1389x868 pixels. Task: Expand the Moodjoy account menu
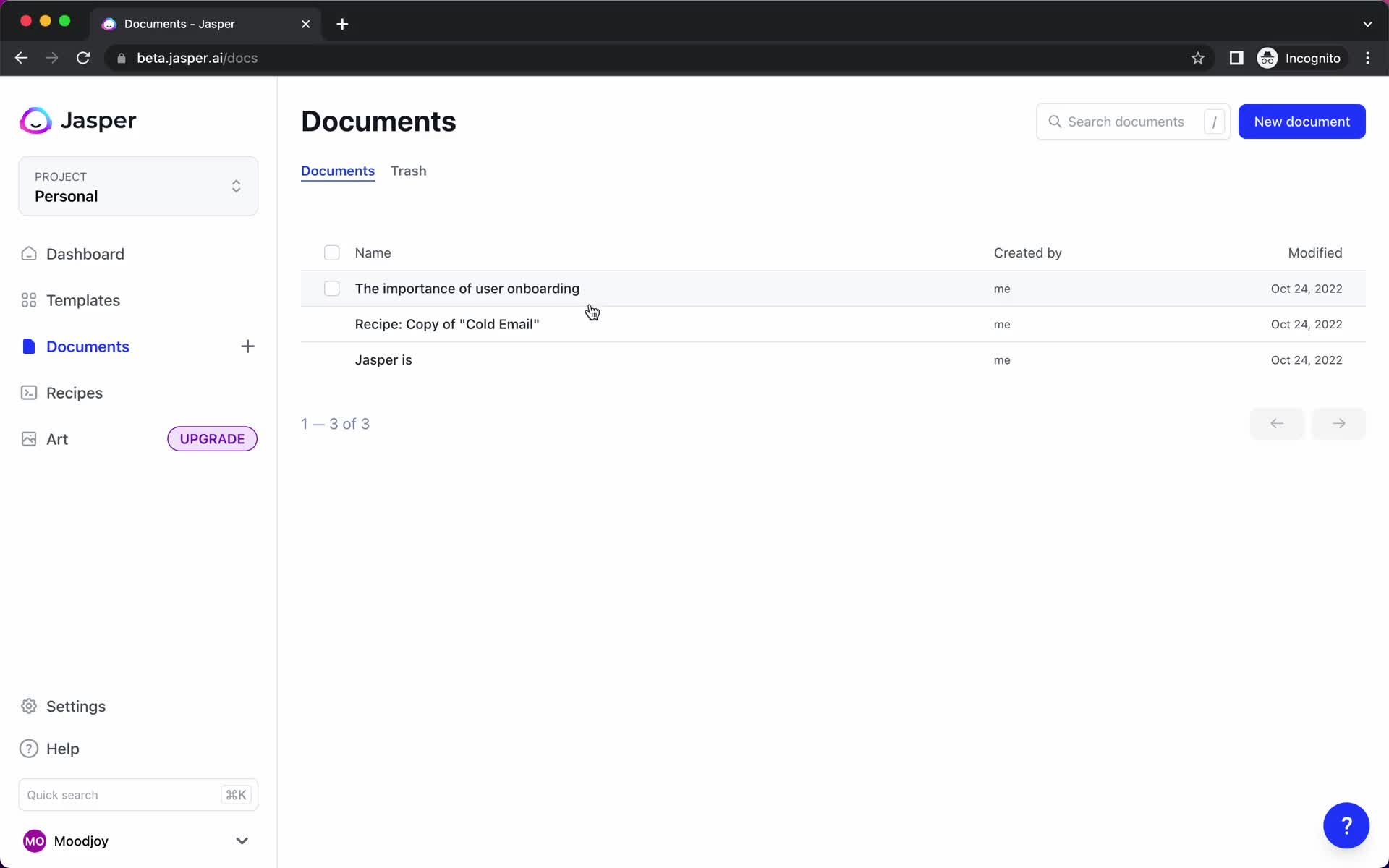point(242,841)
